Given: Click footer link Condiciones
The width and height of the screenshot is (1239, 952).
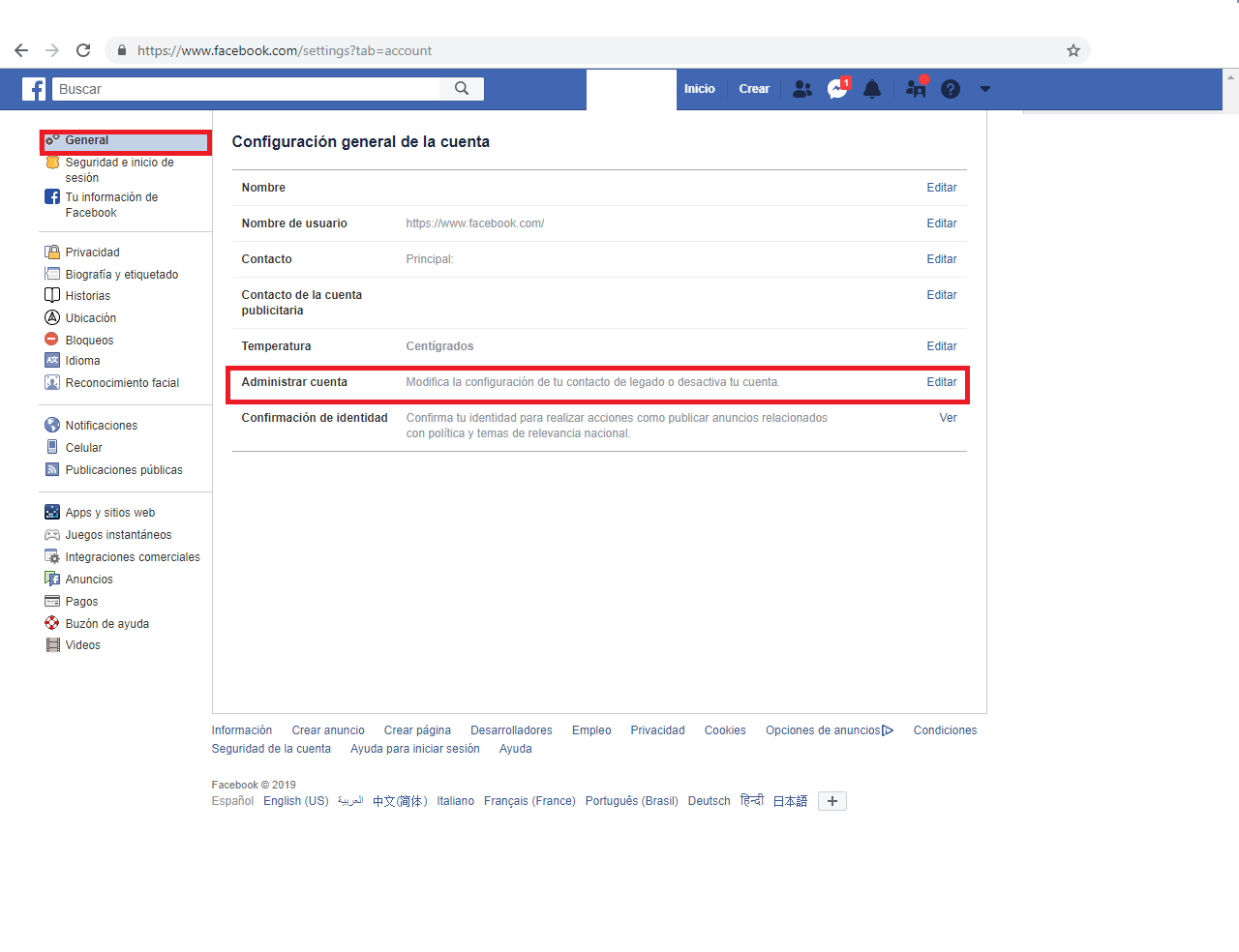Looking at the screenshot, I should point(945,730).
